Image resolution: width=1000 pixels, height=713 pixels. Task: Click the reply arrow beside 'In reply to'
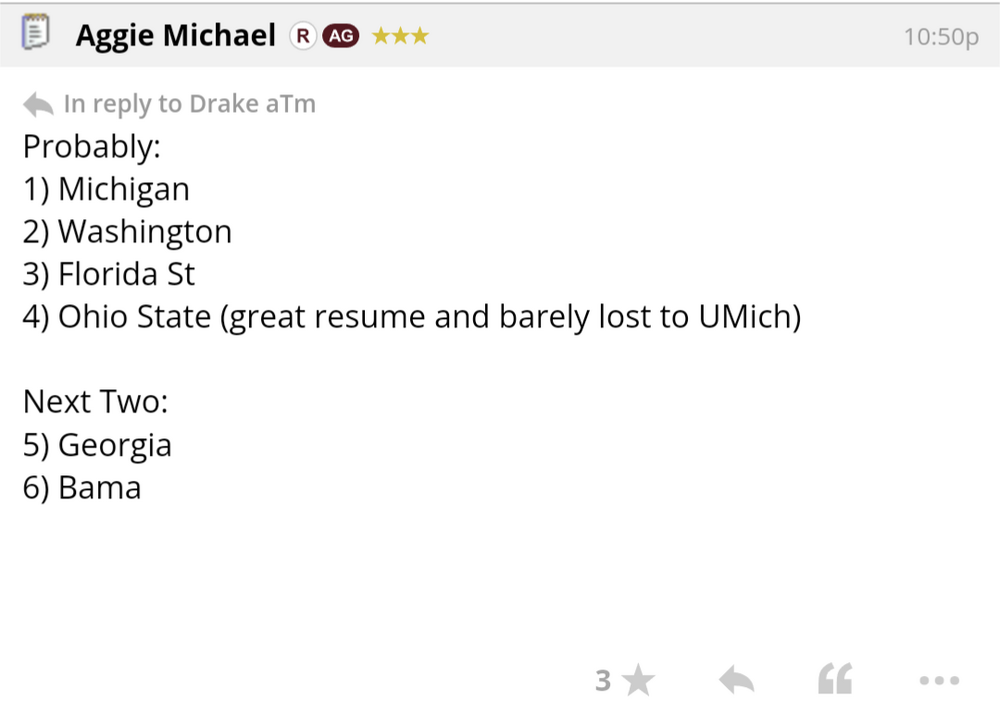(37, 102)
